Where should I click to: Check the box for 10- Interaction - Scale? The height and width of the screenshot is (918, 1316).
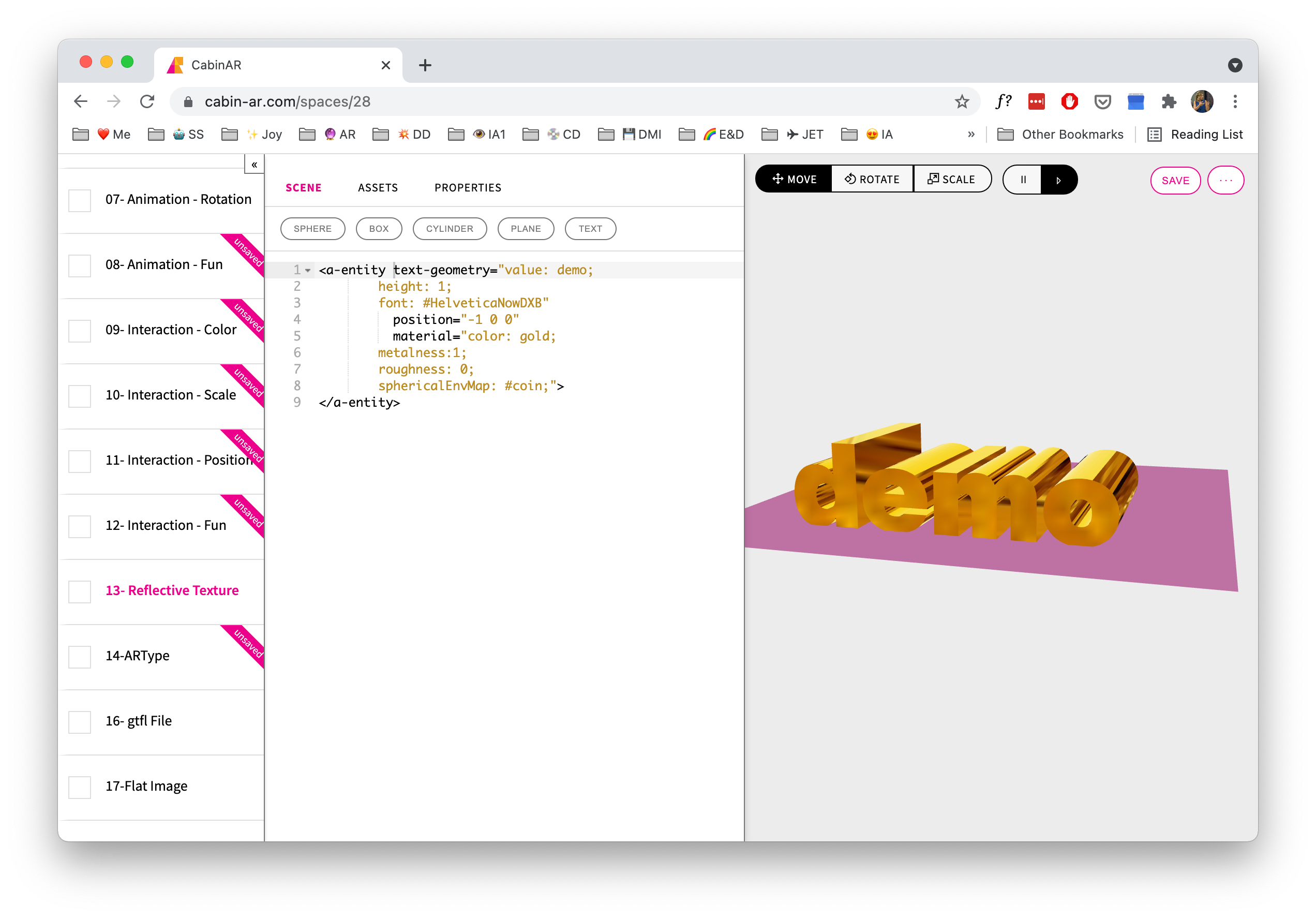(x=80, y=396)
